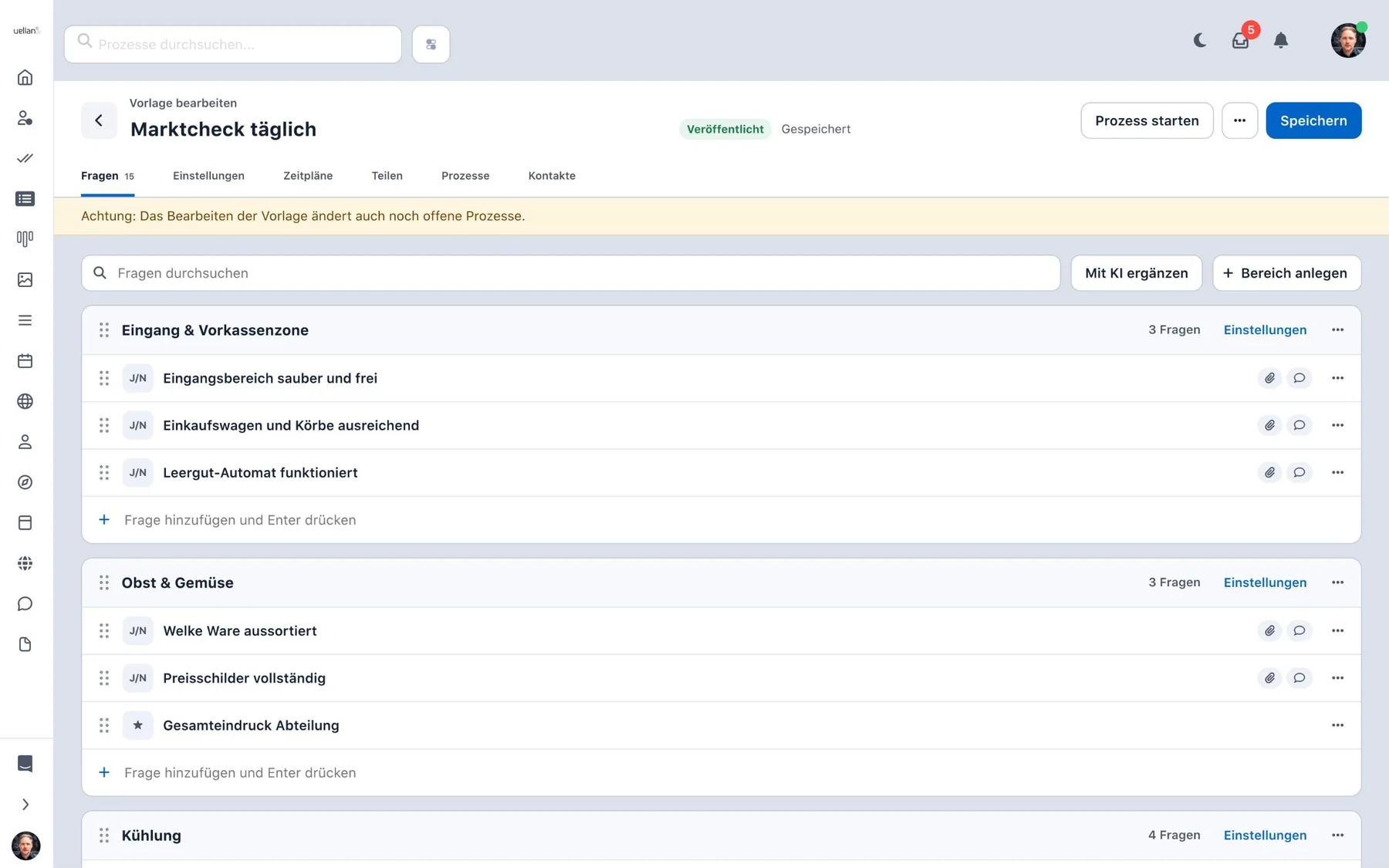Click the Prozess starten button

coord(1147,120)
